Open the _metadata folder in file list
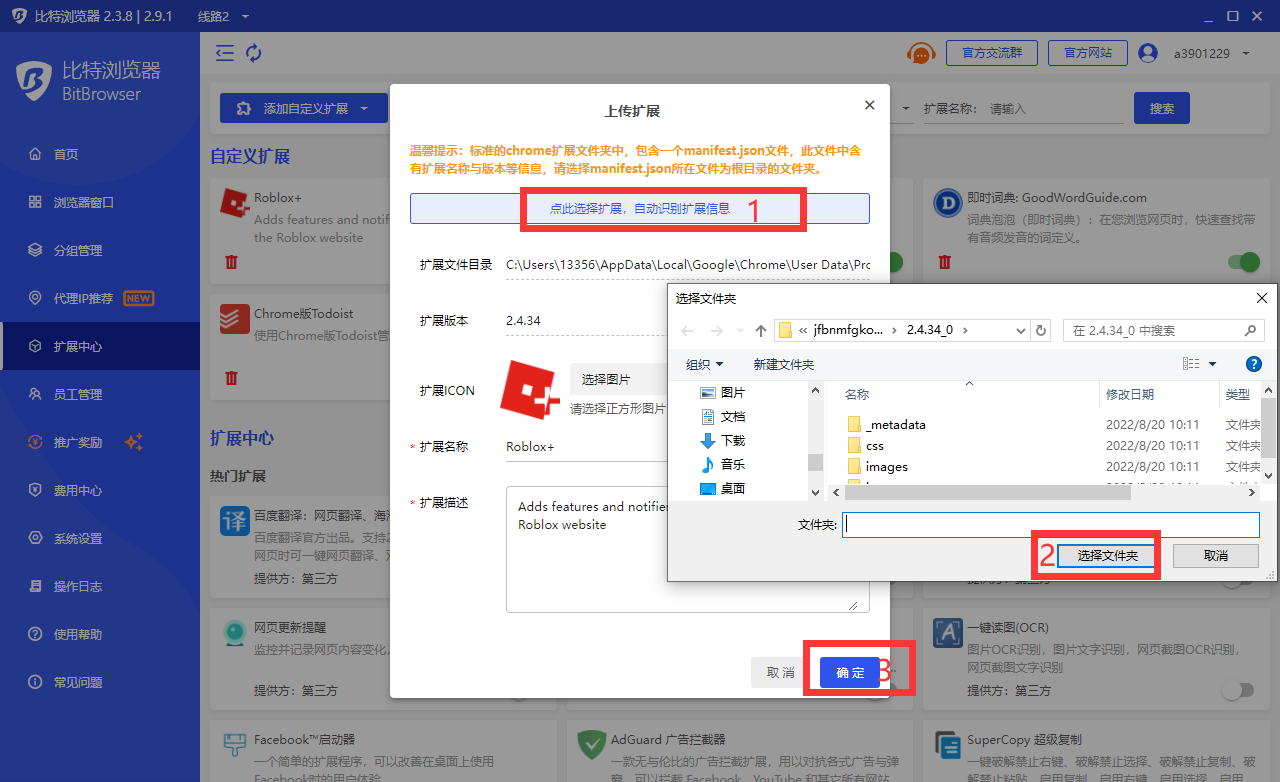The height and width of the screenshot is (782, 1280). [x=895, y=424]
